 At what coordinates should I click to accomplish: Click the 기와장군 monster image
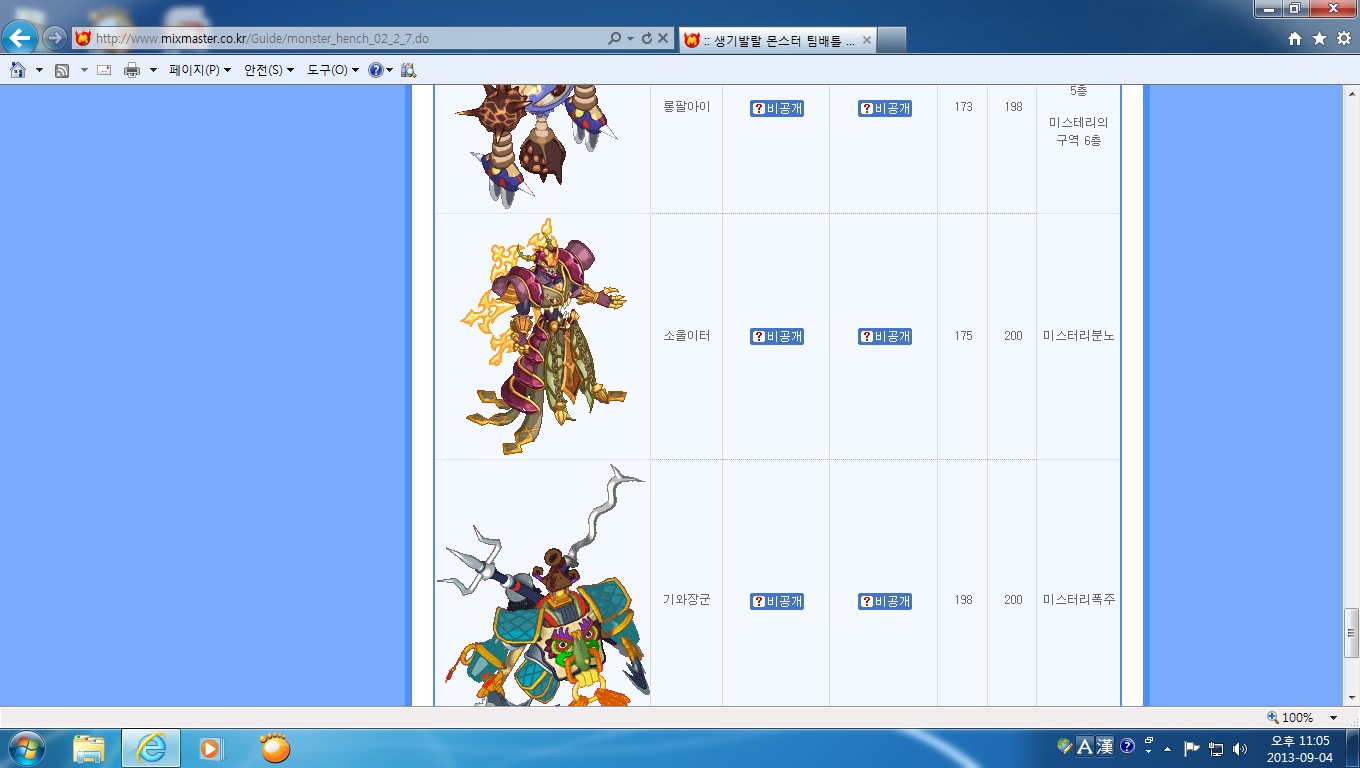[543, 585]
